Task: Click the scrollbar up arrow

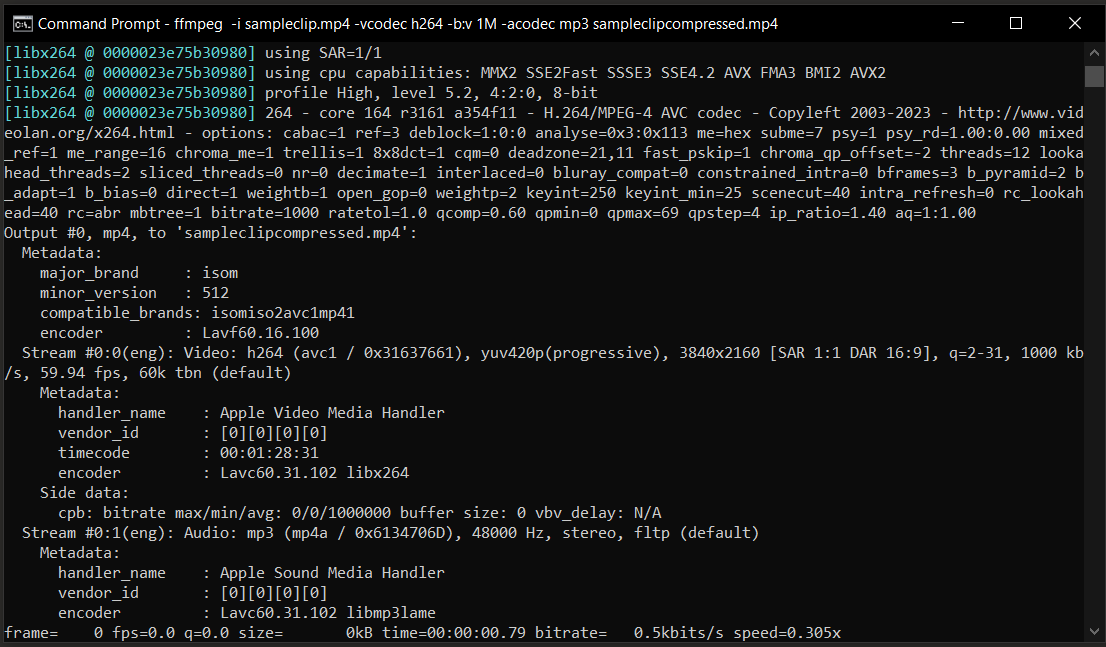Action: [1094, 52]
